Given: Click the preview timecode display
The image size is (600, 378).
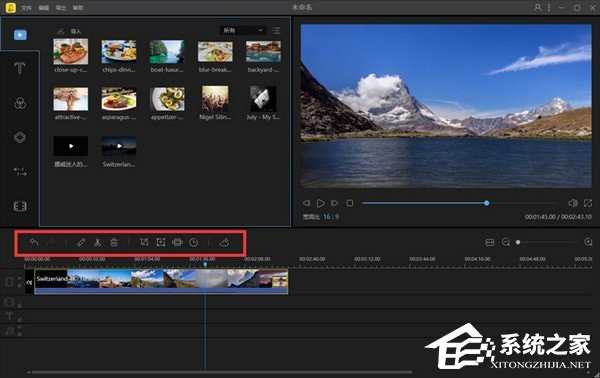Looking at the screenshot, I should 558,217.
